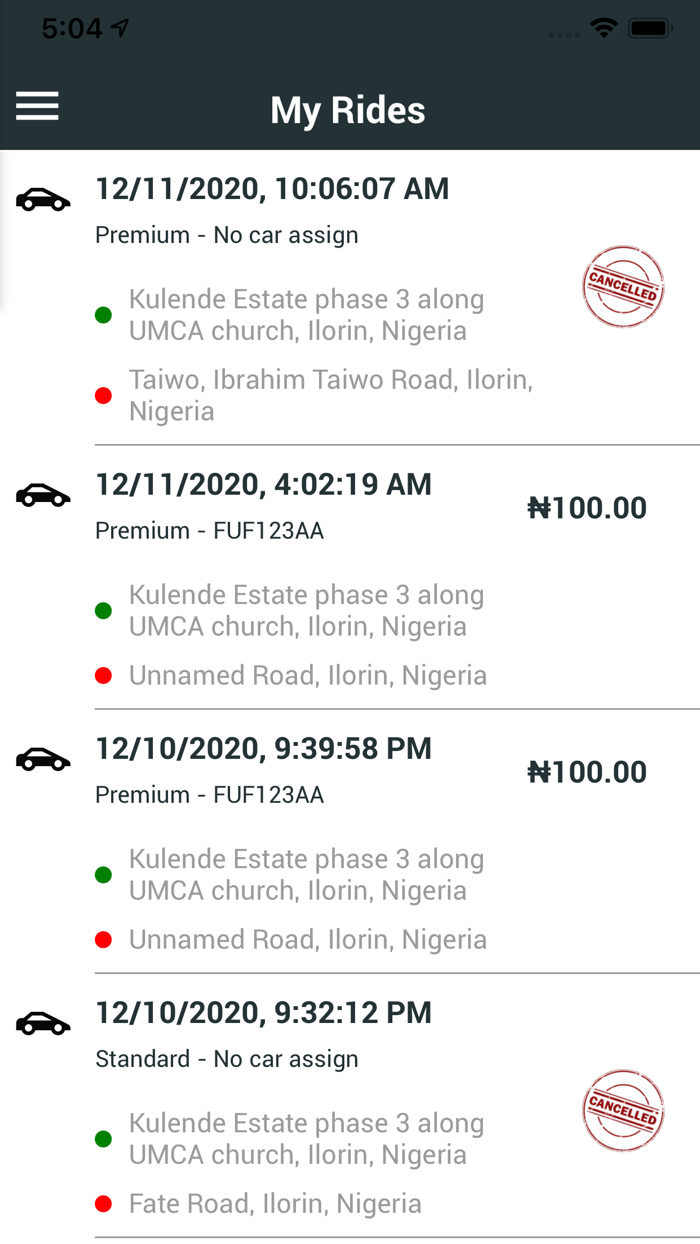
Task: Select ride dated 12/10/2020, 9:32:12 PM
Action: [x=263, y=1012]
